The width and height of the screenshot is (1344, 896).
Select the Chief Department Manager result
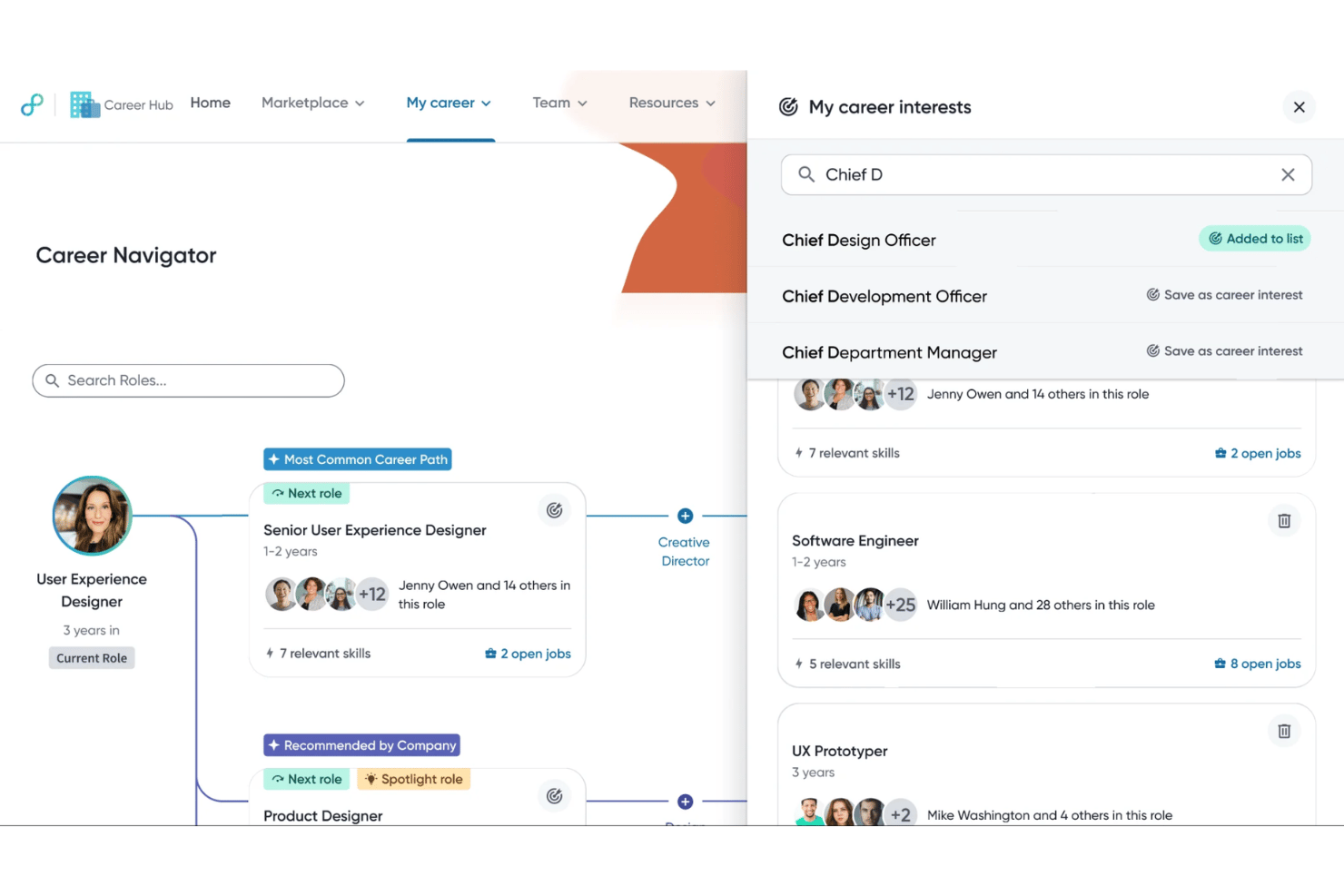889,352
